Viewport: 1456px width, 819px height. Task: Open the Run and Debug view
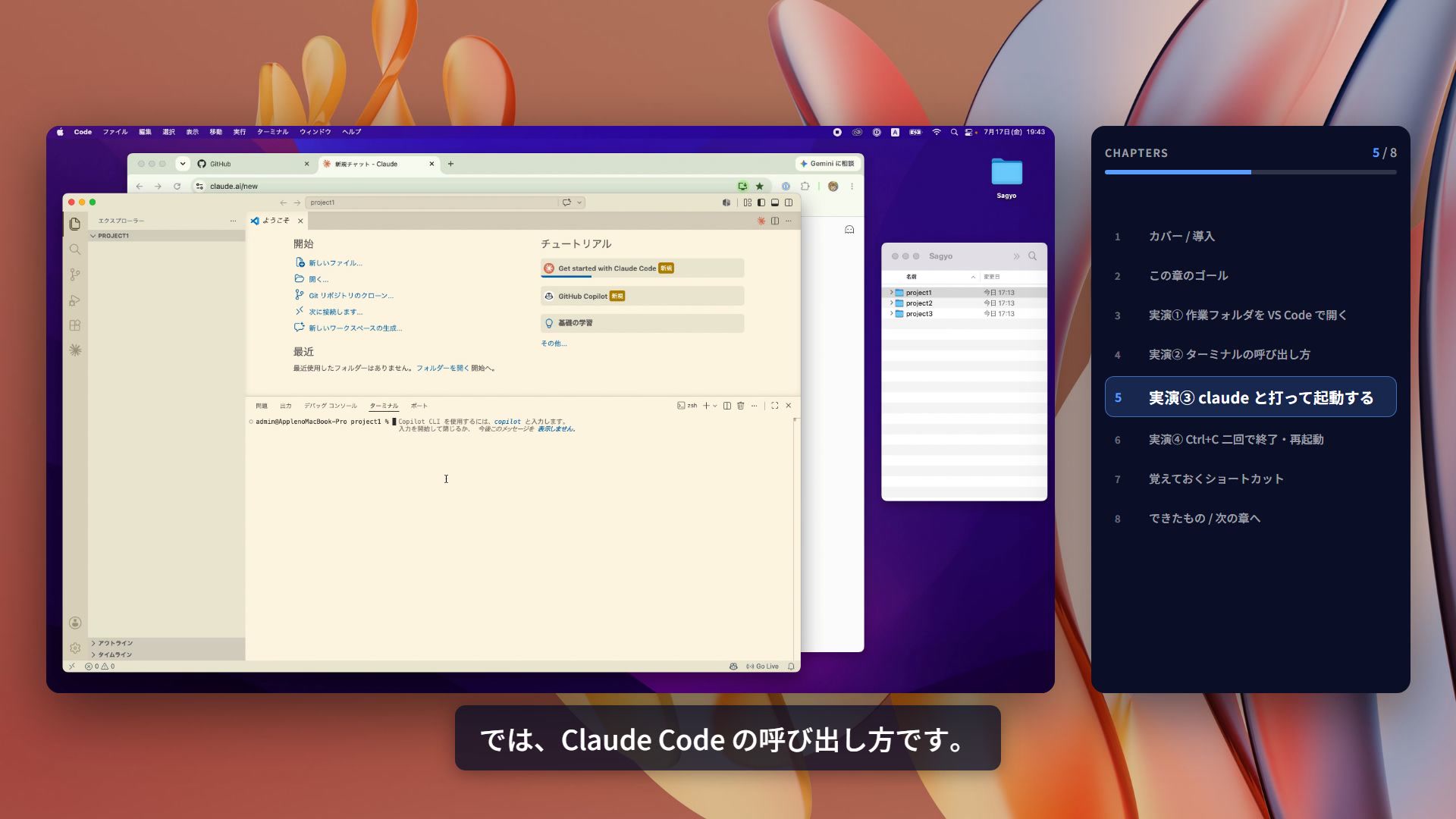tap(74, 300)
